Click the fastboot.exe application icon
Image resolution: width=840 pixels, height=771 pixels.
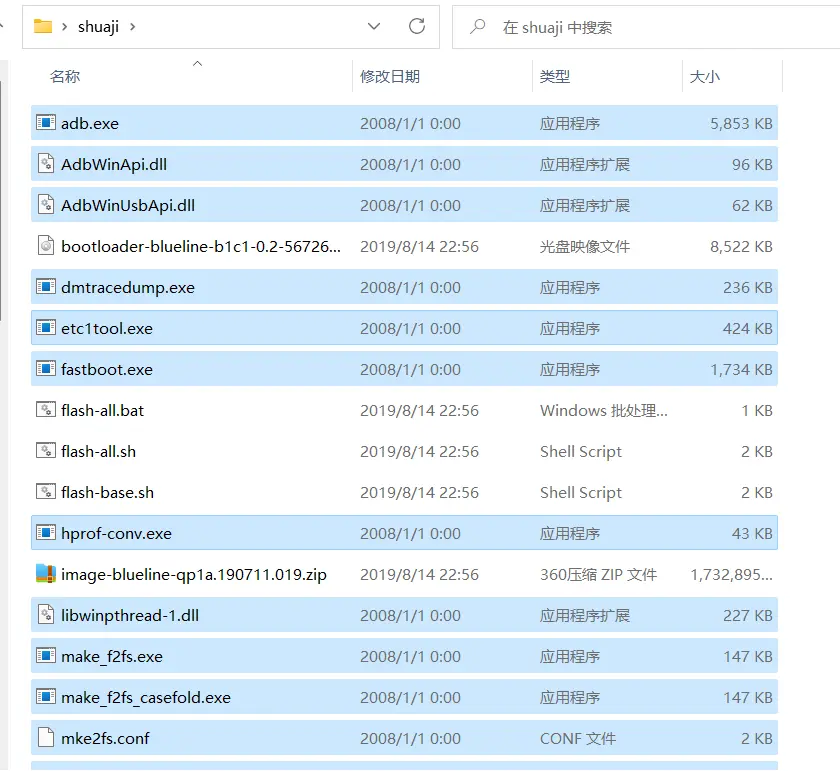pyautogui.click(x=46, y=369)
